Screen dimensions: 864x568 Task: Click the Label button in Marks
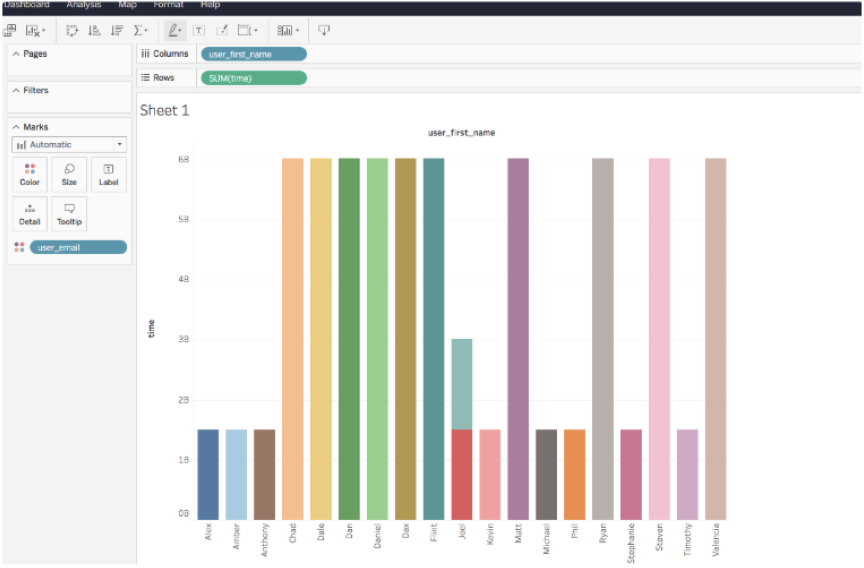click(108, 174)
